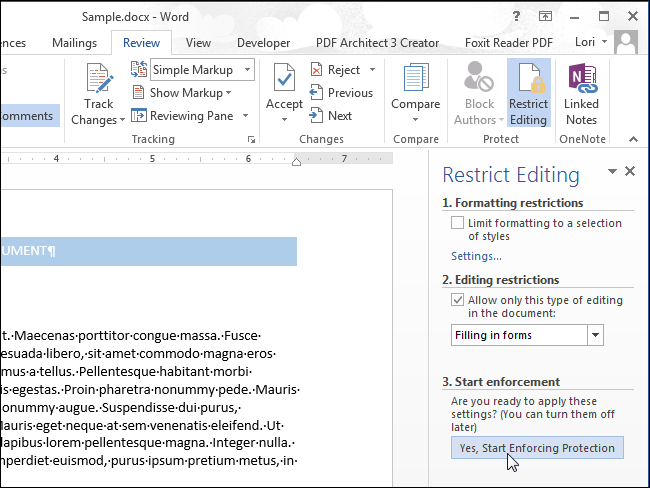Enable Limit formatting to selection of styles
The width and height of the screenshot is (650, 488).
(458, 223)
